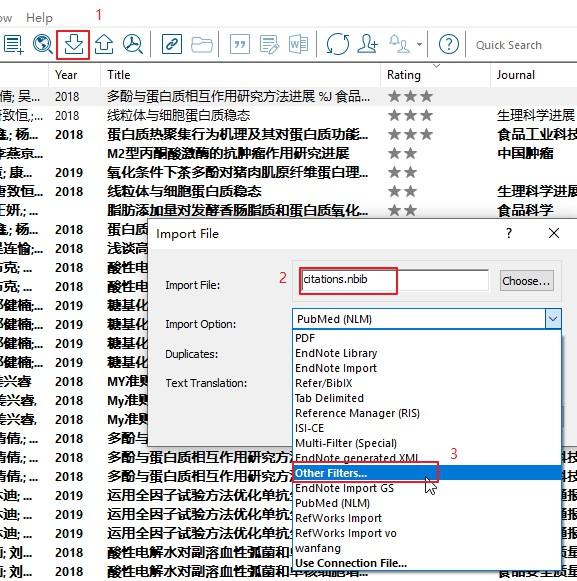The image size is (577, 581).
Task: Click the Import File path field
Action: click(394, 280)
